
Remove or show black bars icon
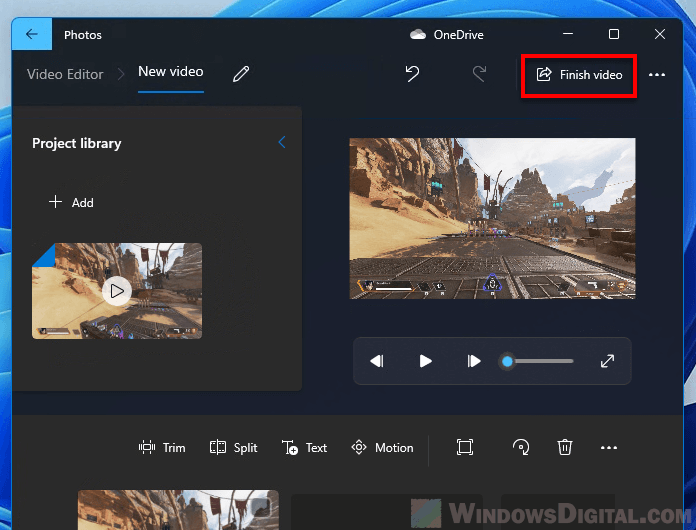click(465, 447)
